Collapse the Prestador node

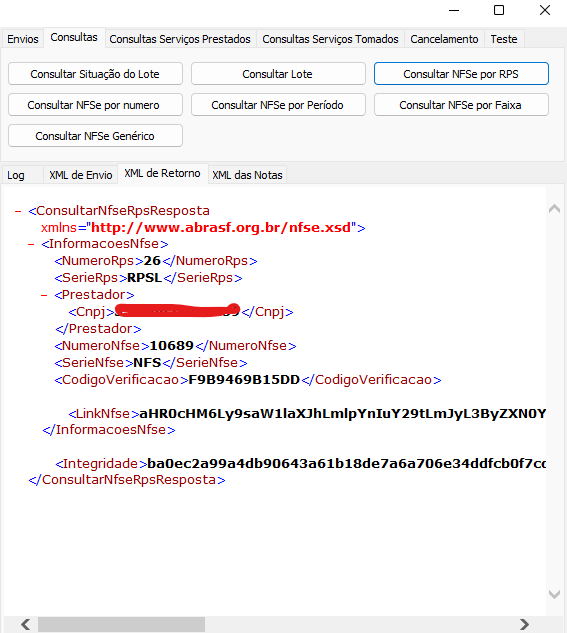[44, 295]
